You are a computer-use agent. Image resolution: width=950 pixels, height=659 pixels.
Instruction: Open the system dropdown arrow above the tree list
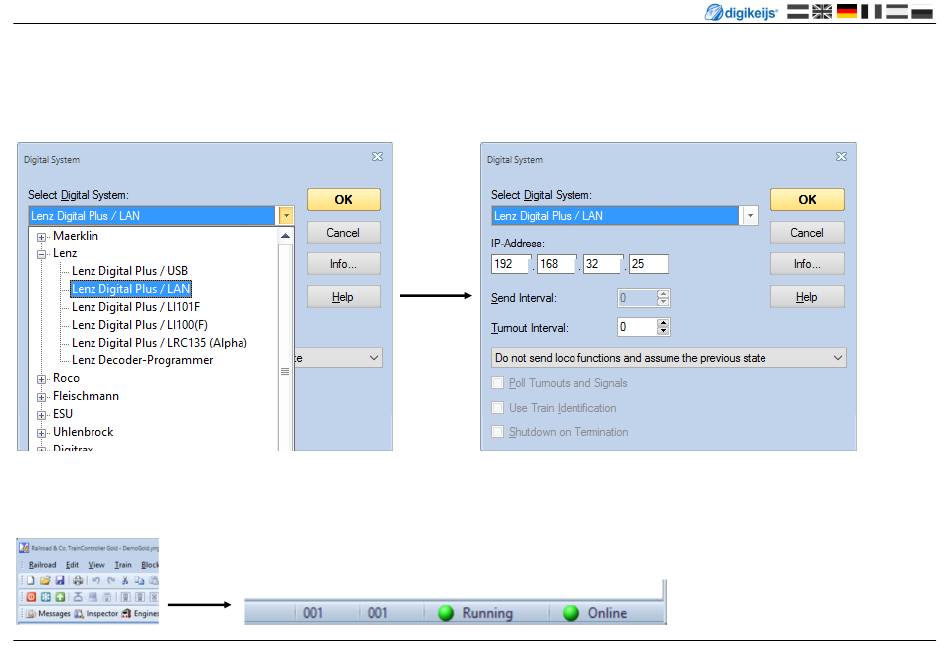pos(285,216)
